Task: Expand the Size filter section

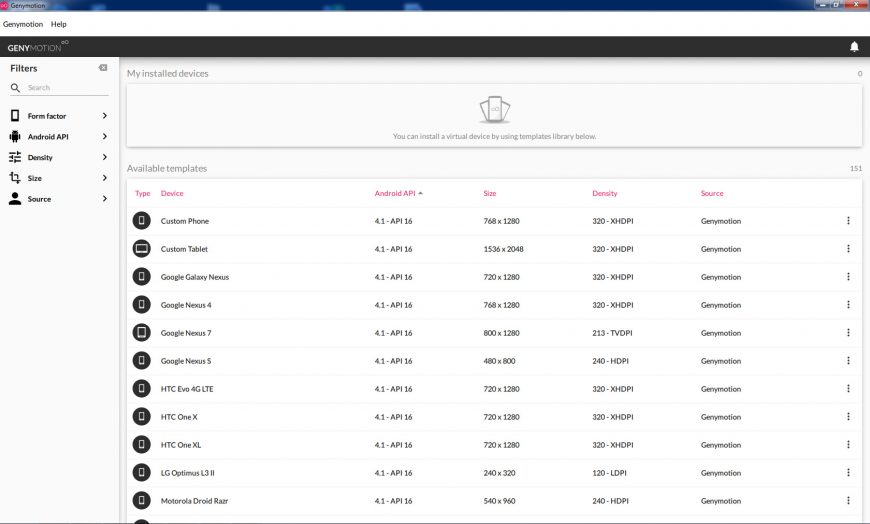Action: [58, 178]
